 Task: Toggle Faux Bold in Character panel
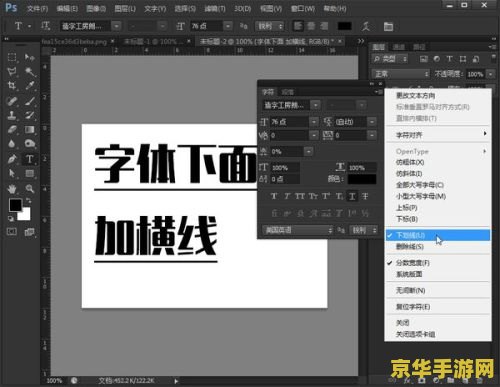[x=274, y=196]
